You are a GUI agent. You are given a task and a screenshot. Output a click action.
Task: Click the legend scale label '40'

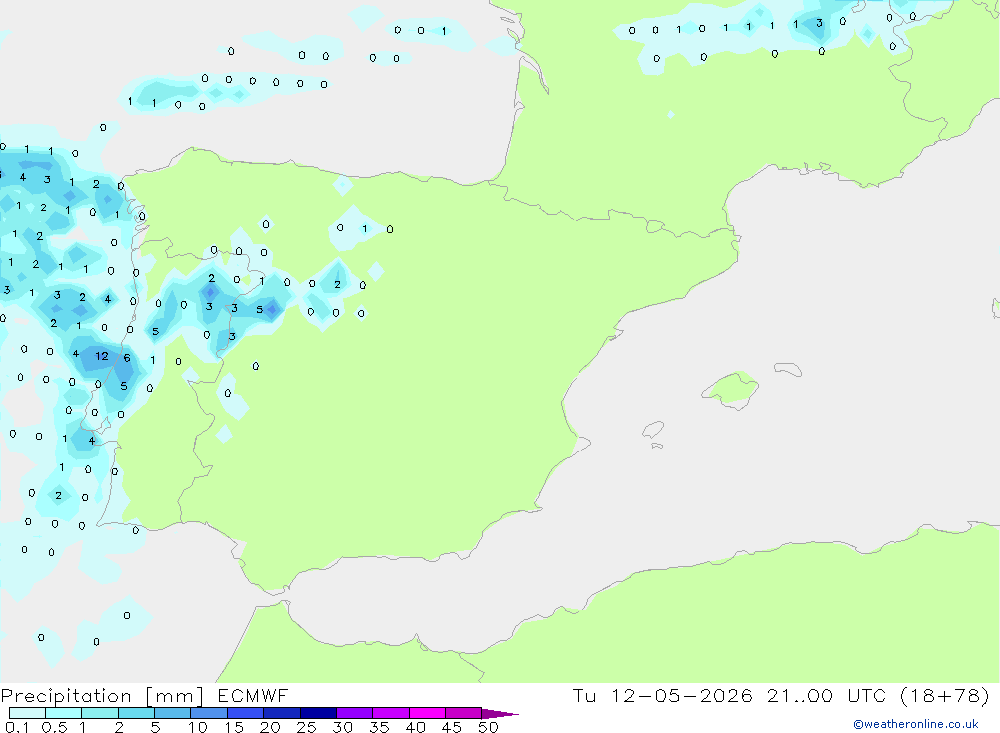coord(416,727)
